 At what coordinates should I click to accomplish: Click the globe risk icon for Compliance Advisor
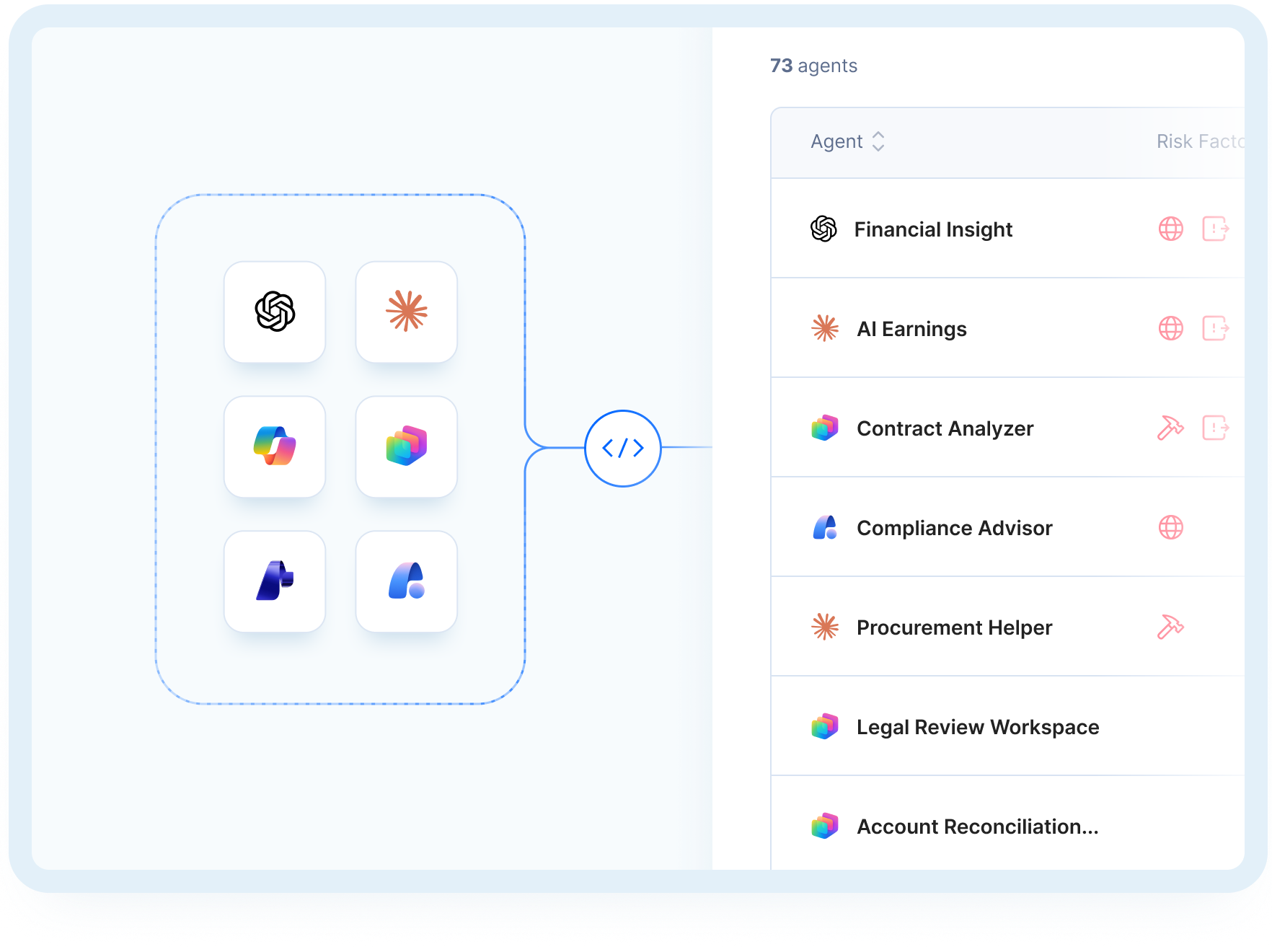pyautogui.click(x=1171, y=527)
